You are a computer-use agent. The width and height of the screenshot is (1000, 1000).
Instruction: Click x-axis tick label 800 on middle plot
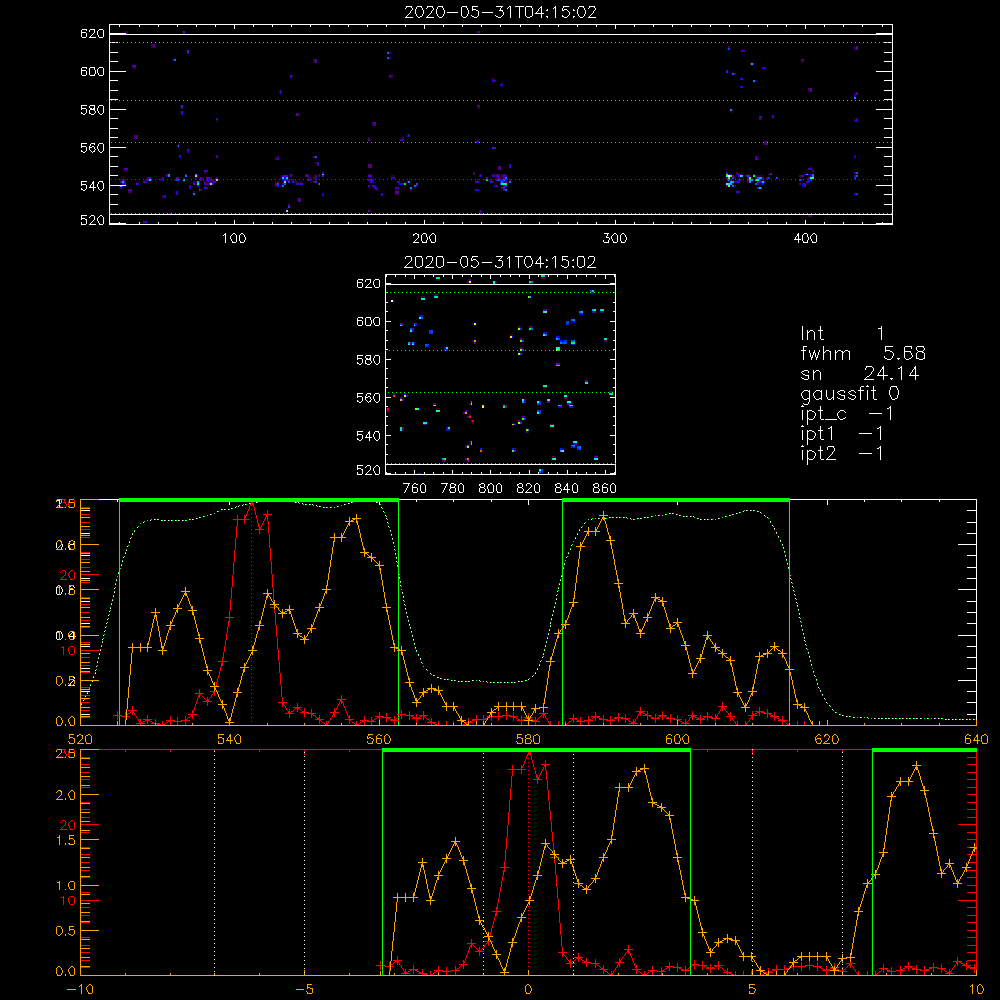point(490,489)
